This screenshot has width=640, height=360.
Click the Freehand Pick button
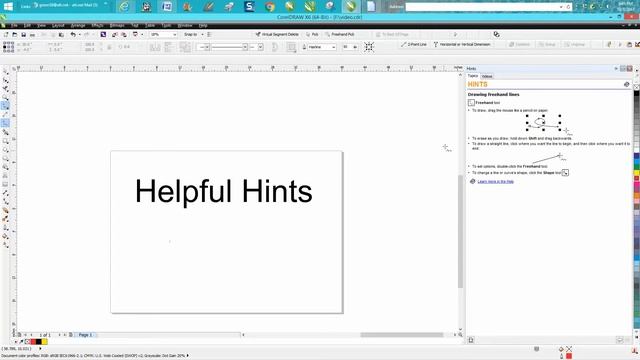coord(340,35)
